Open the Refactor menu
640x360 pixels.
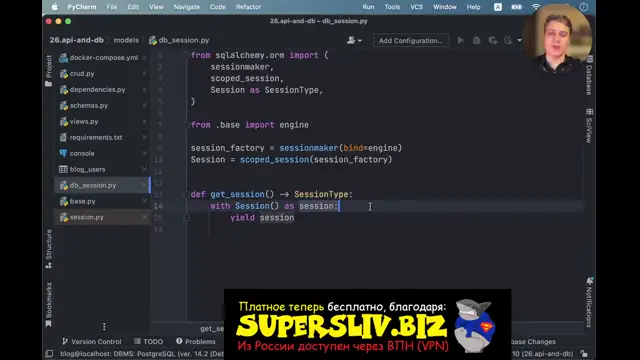coord(248,7)
